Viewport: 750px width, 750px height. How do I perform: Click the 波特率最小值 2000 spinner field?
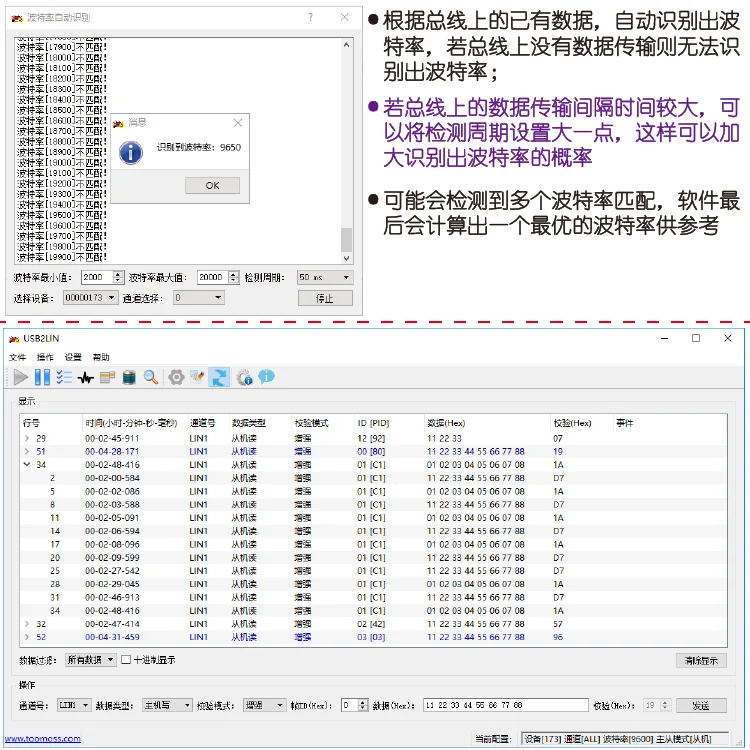click(102, 277)
